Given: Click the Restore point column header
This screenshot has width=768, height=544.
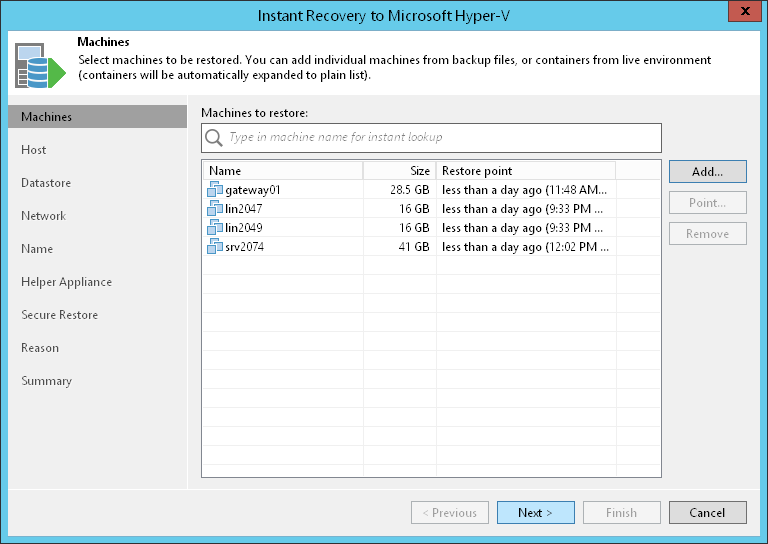Looking at the screenshot, I should pos(525,171).
